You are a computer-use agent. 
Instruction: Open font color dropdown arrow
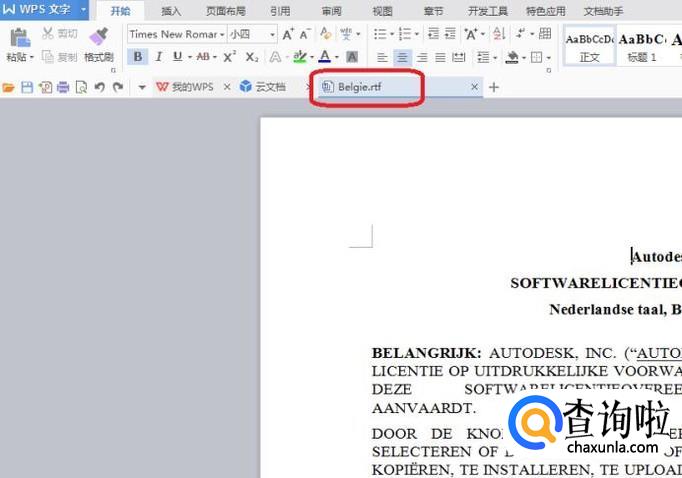(337, 57)
